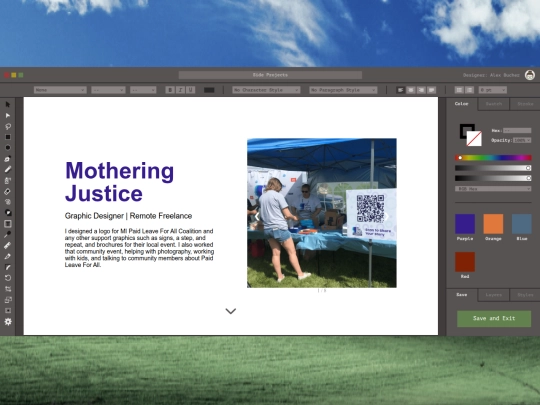This screenshot has width=540, height=405.
Task: Select the text frame tool icon
Action: [8, 224]
